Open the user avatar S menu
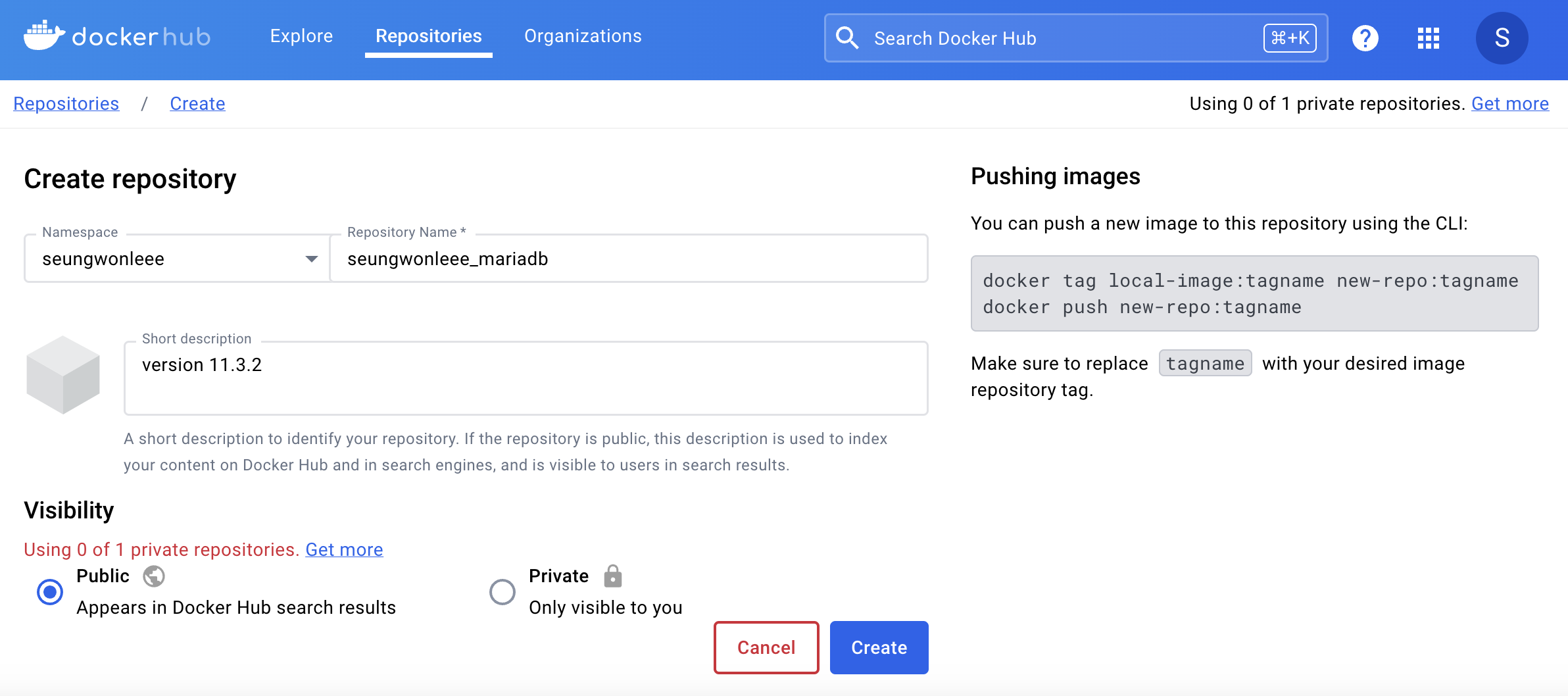This screenshot has width=1568, height=696. tap(1502, 38)
